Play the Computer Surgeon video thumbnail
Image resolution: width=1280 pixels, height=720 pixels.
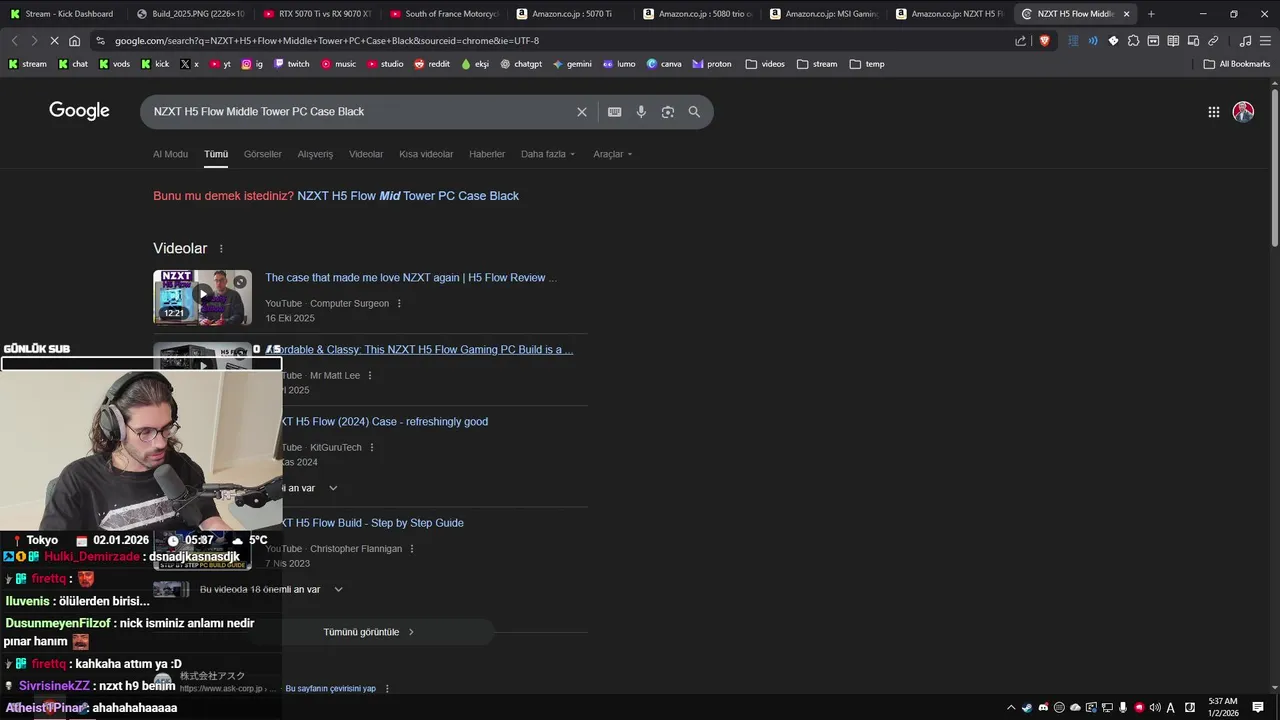pyautogui.click(x=202, y=297)
